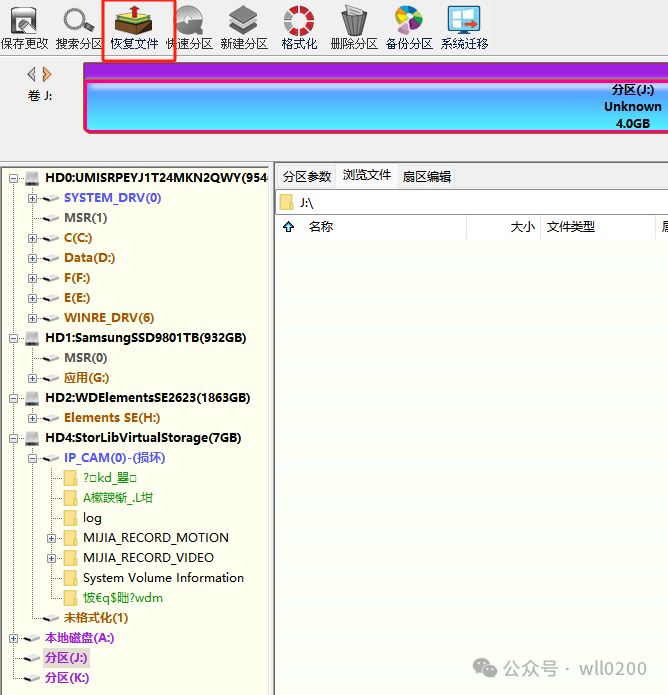Expand the C(C:) partition node

[33, 238]
